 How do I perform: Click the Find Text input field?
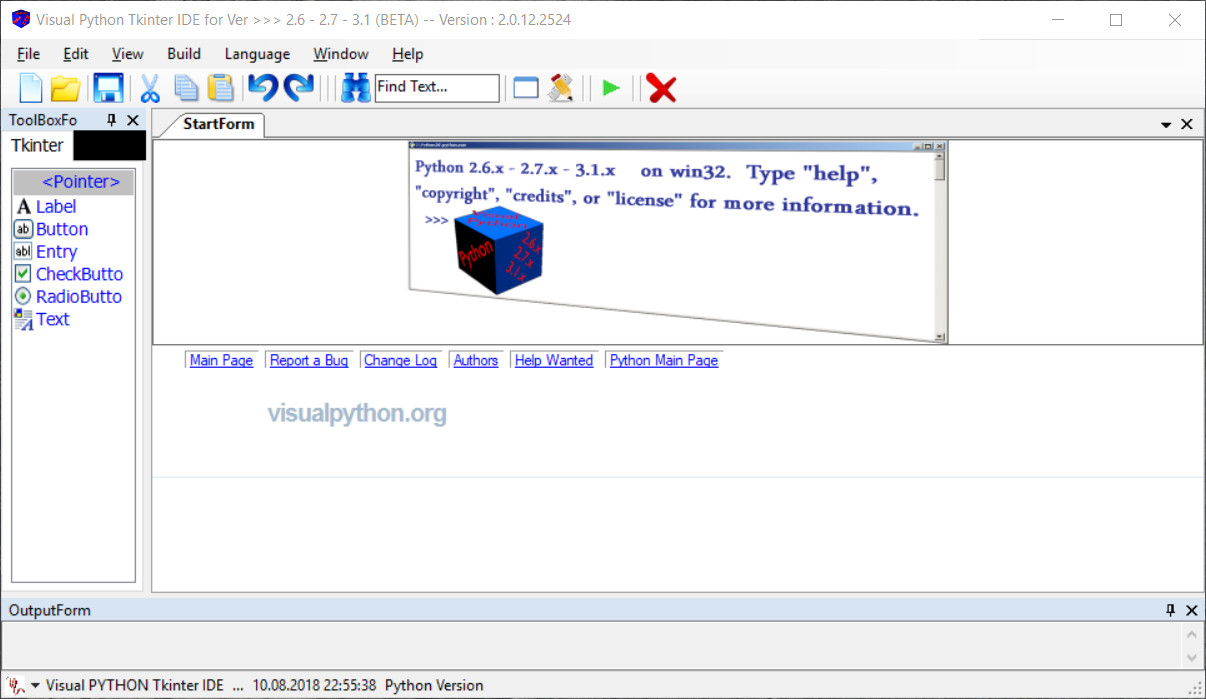pos(437,88)
